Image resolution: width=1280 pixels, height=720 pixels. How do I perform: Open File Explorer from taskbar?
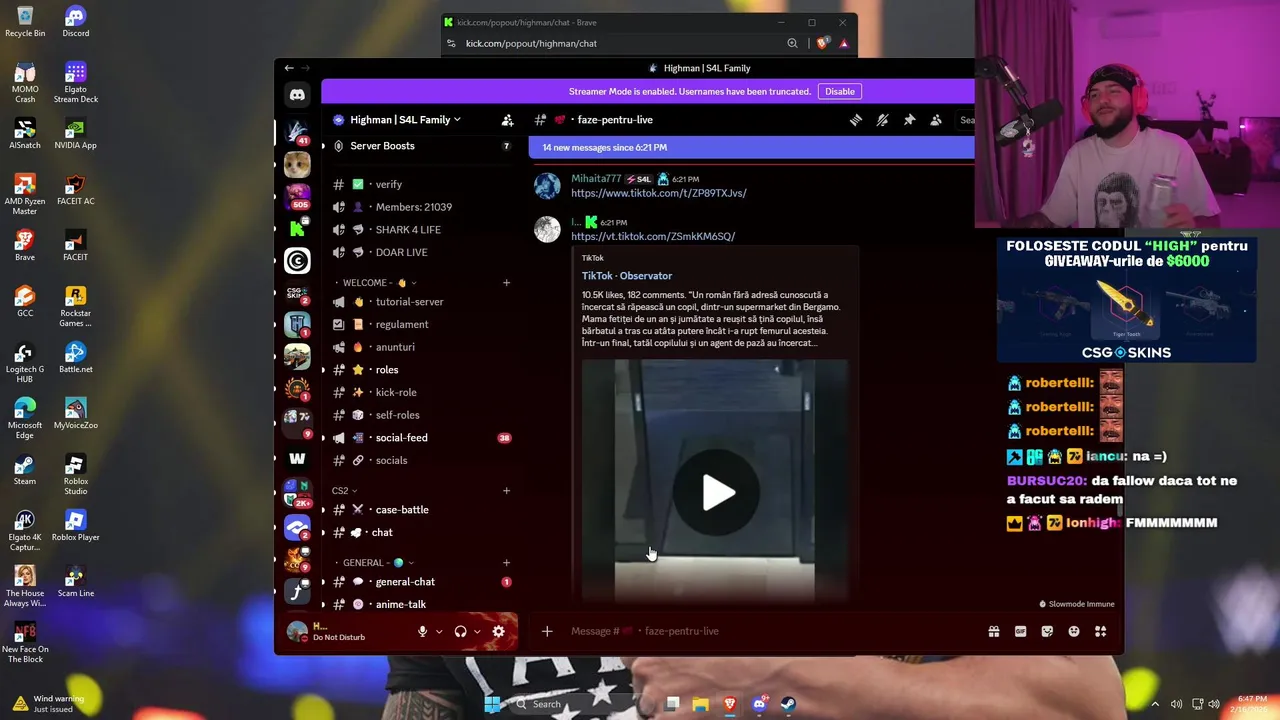coord(701,704)
